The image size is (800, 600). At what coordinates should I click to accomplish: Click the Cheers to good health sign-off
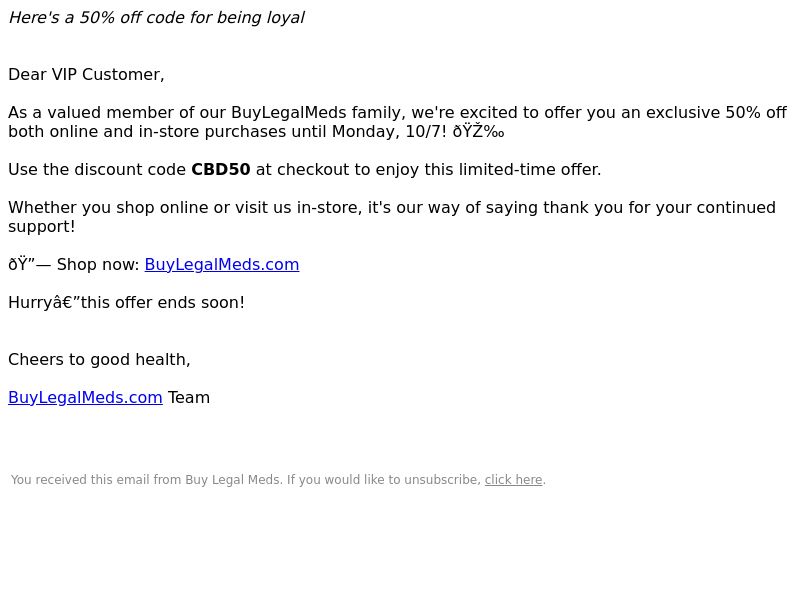click(x=99, y=360)
